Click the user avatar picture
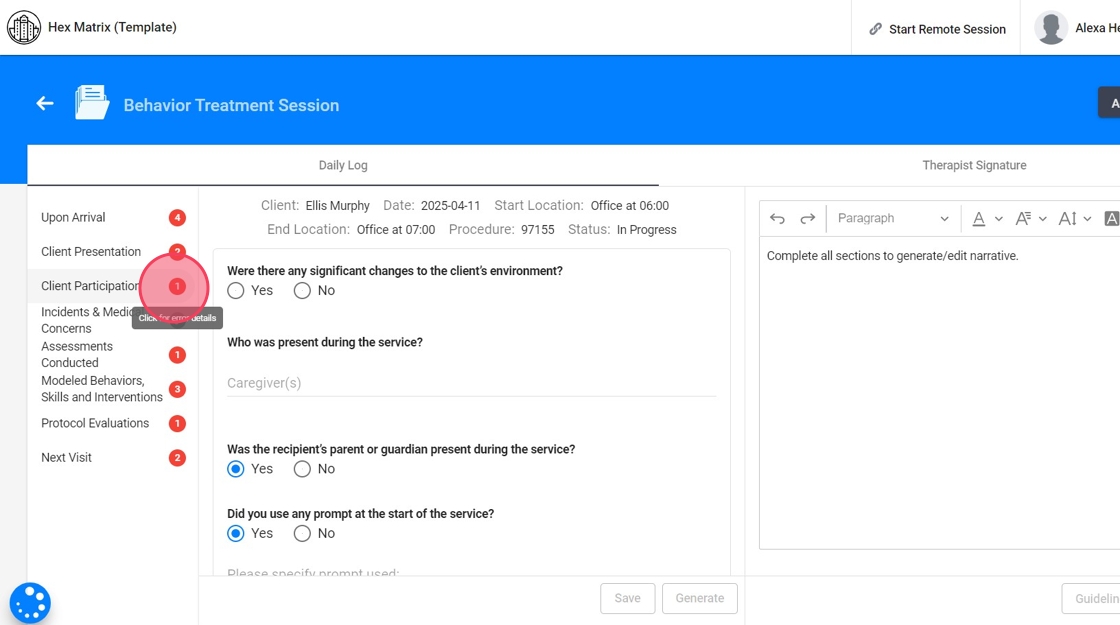This screenshot has height=625, width=1120. pos(1050,28)
